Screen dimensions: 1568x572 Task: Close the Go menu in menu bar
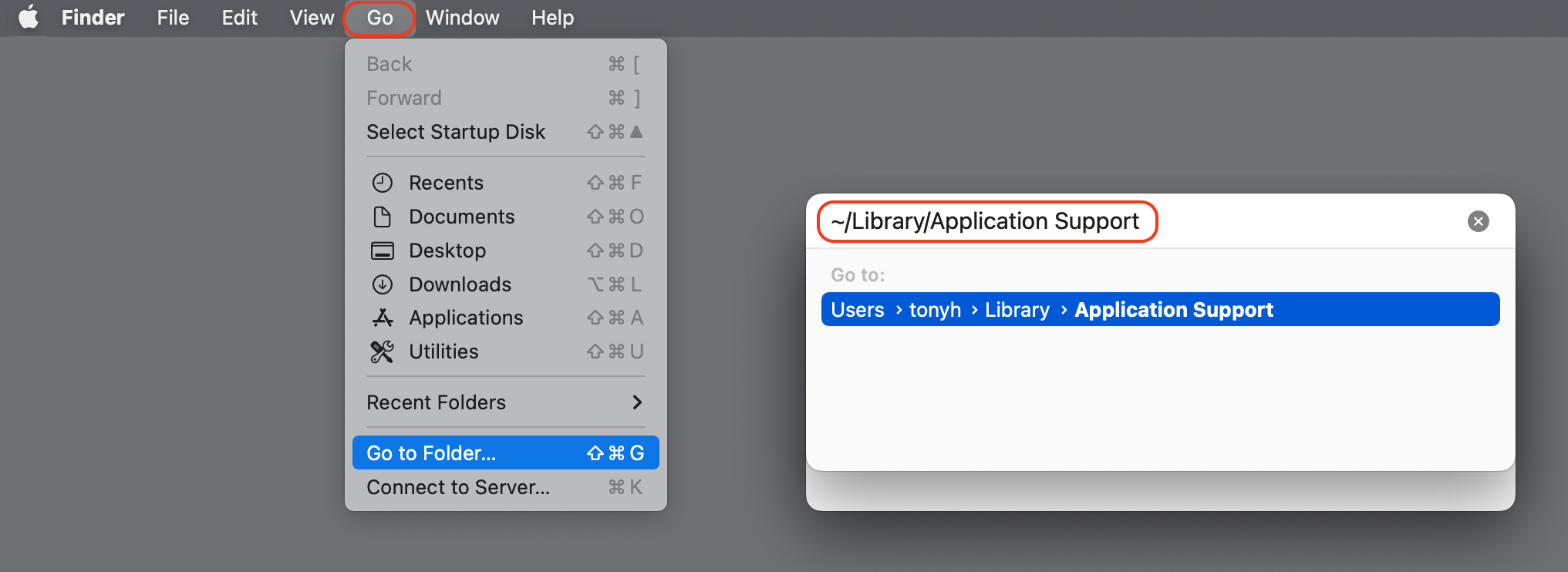pyautogui.click(x=379, y=18)
